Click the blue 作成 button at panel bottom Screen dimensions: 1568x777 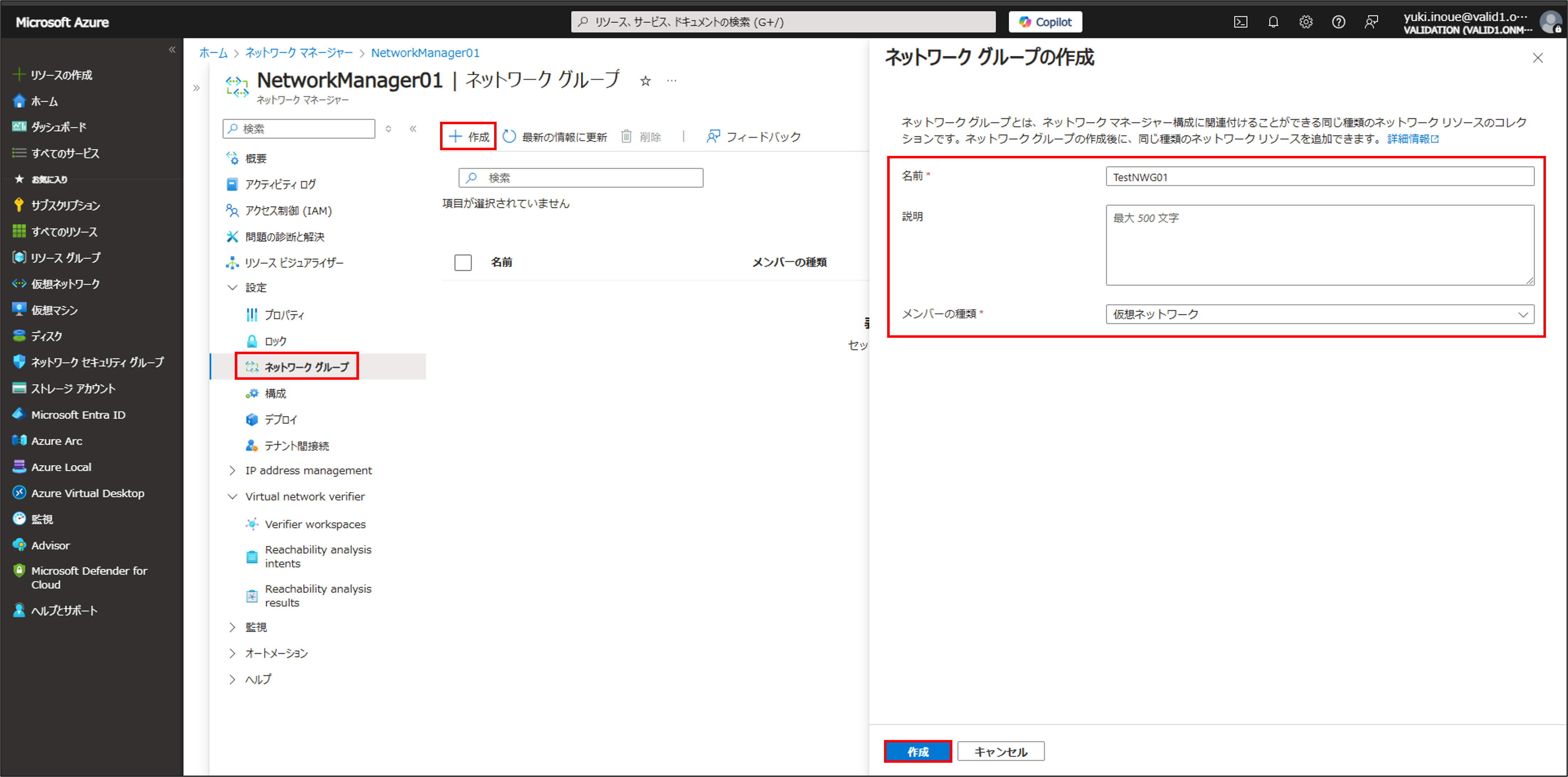pyautogui.click(x=917, y=751)
